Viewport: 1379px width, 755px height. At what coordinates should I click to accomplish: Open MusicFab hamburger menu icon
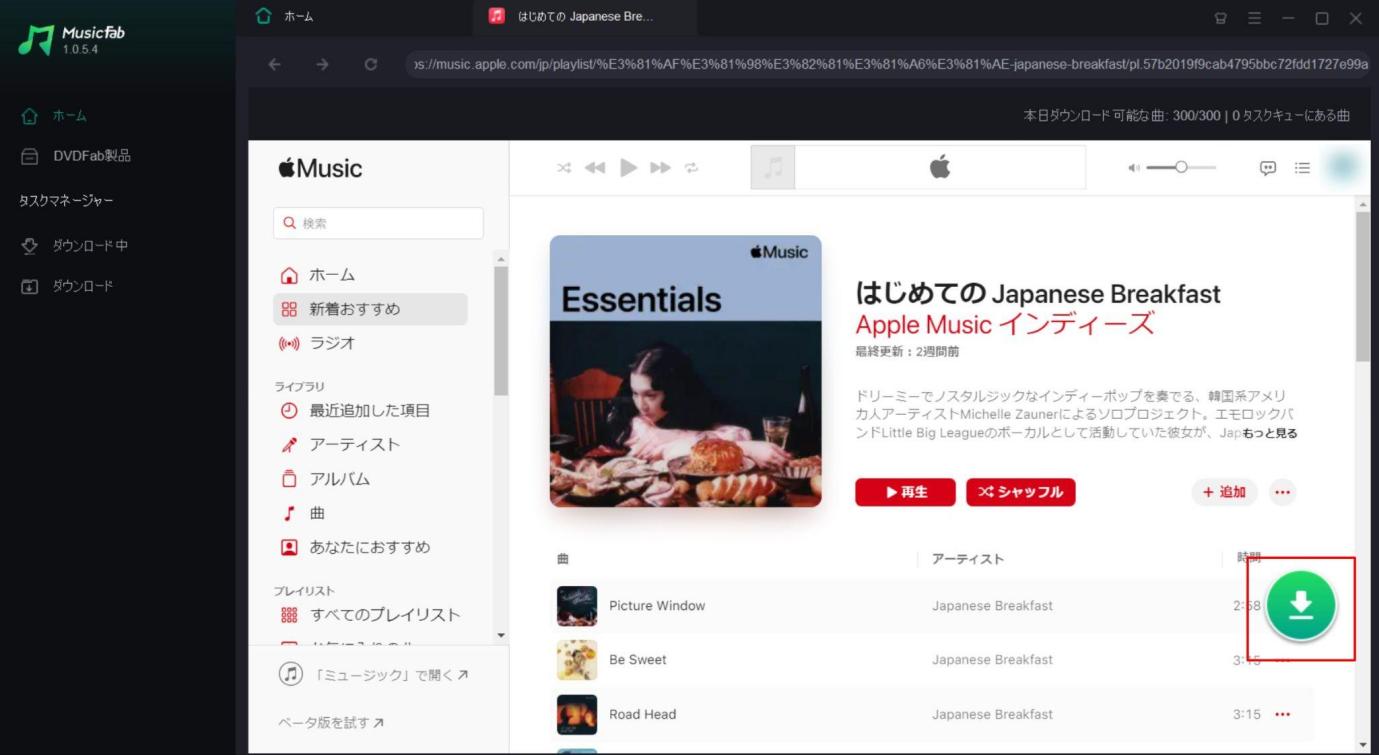point(1254,18)
